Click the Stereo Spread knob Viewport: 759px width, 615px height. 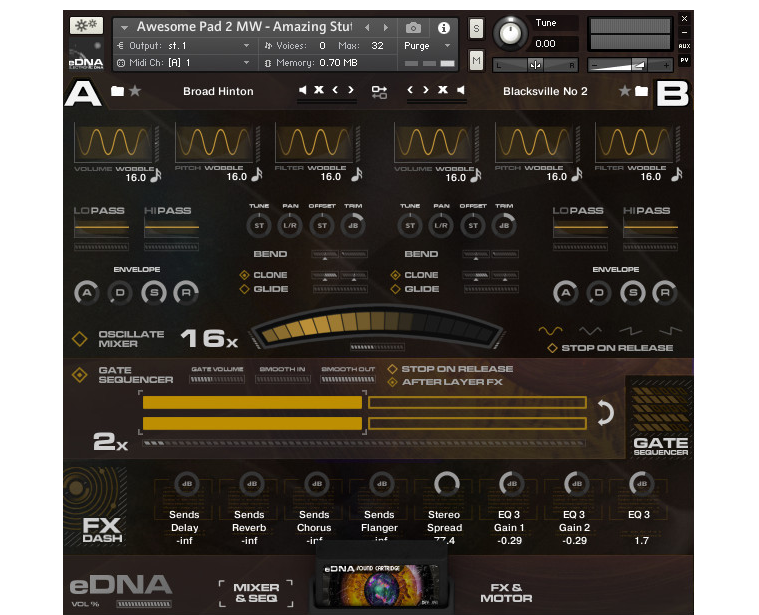446,483
